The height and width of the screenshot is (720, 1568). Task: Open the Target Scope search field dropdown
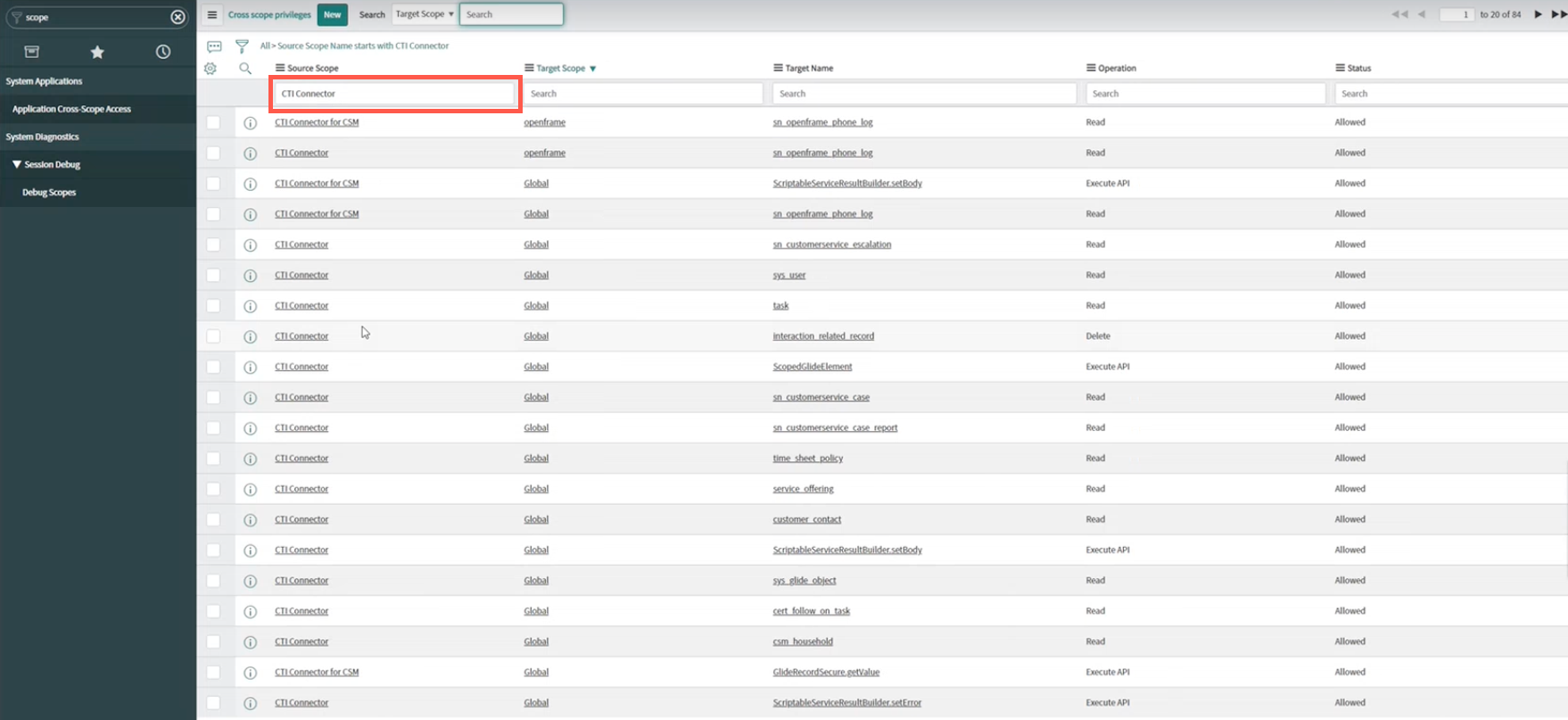coord(425,14)
